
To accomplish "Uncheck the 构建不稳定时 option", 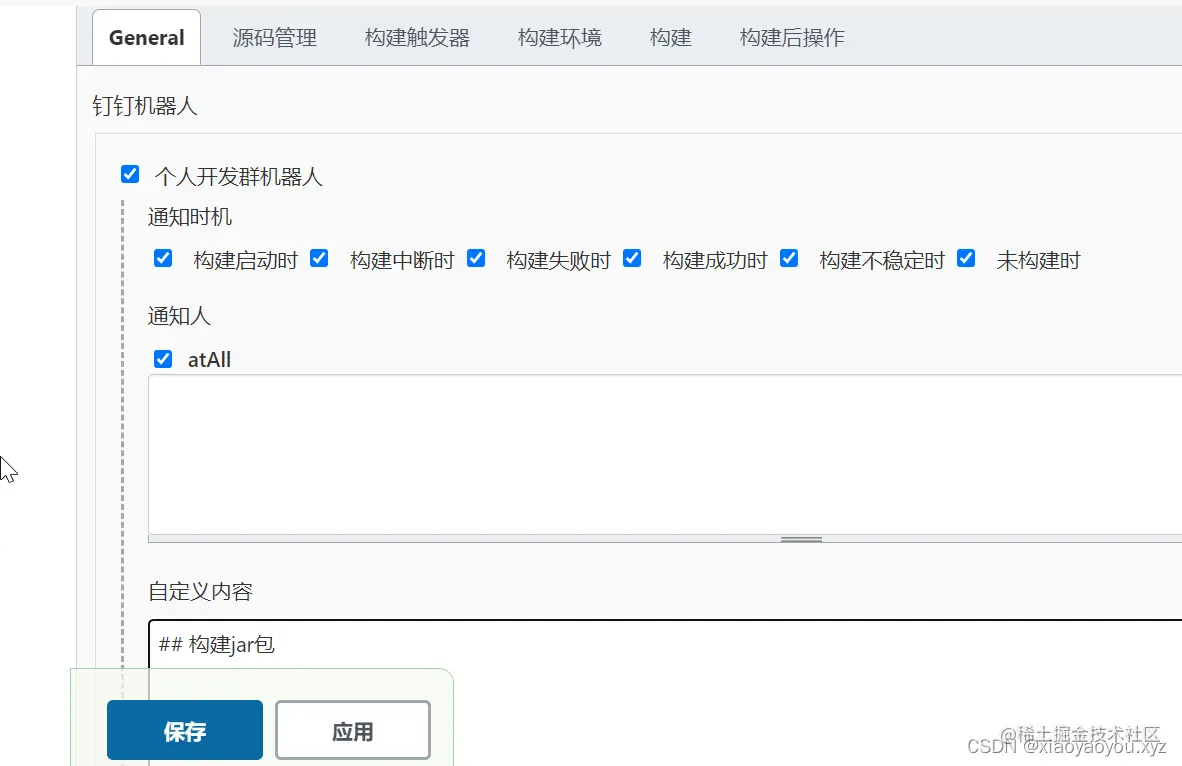I will [x=789, y=258].
